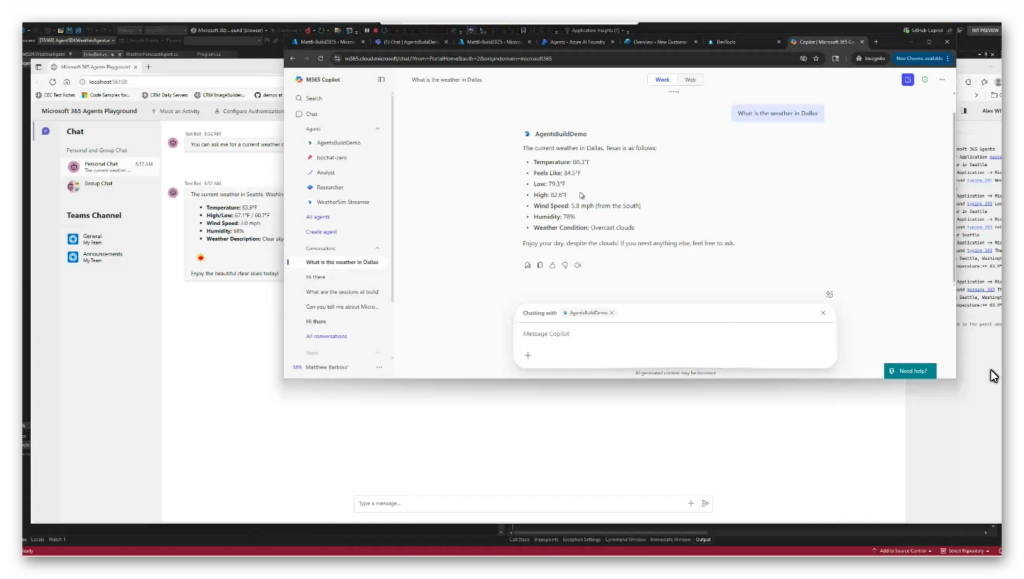Click the All agents link
Image resolution: width=1024 pixels, height=579 pixels.
[318, 217]
